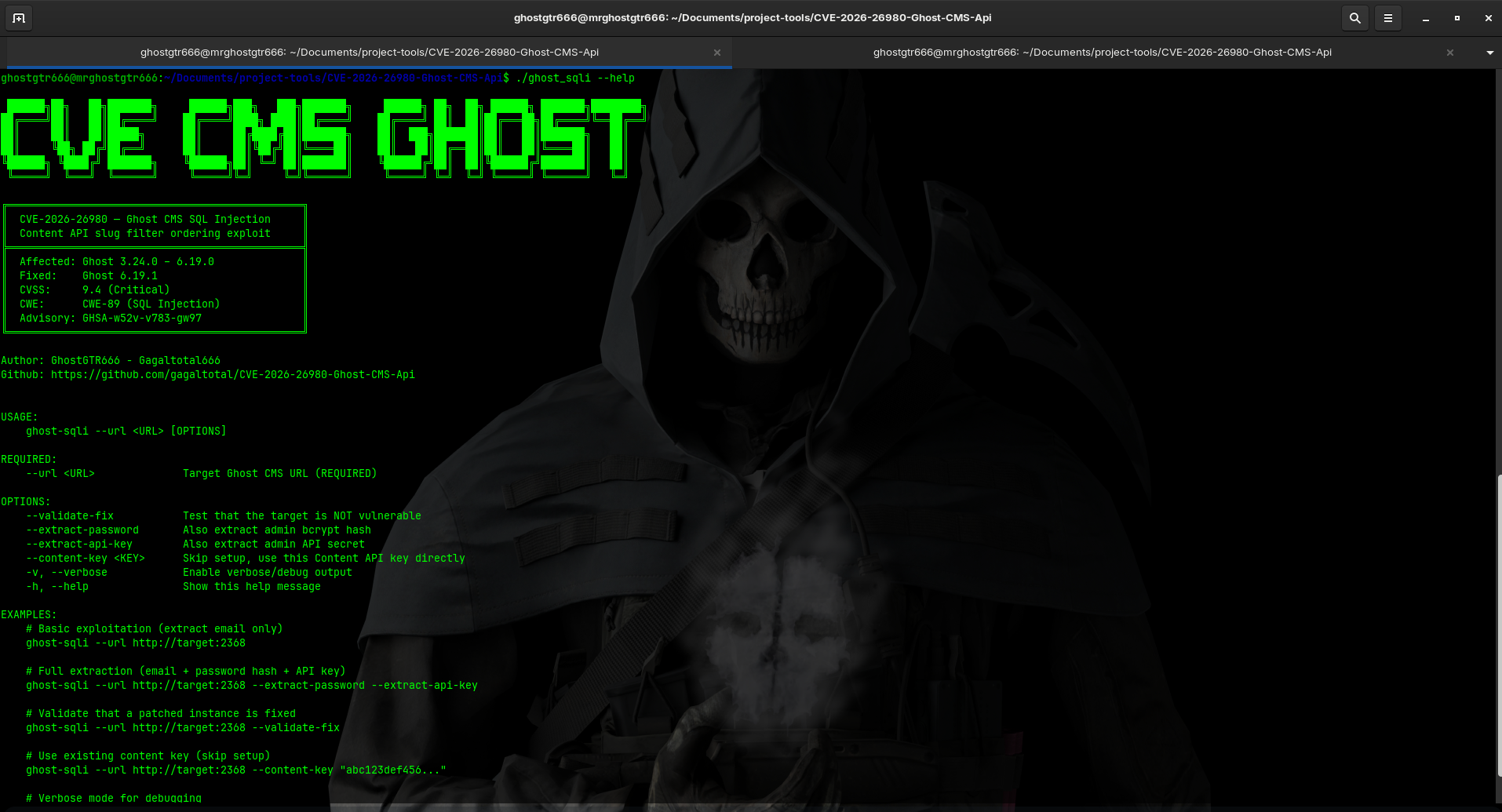Screen dimensions: 1502x812
Task: Click the 'Fixed: Ghost 6.19.1' line
Action: (x=89, y=276)
